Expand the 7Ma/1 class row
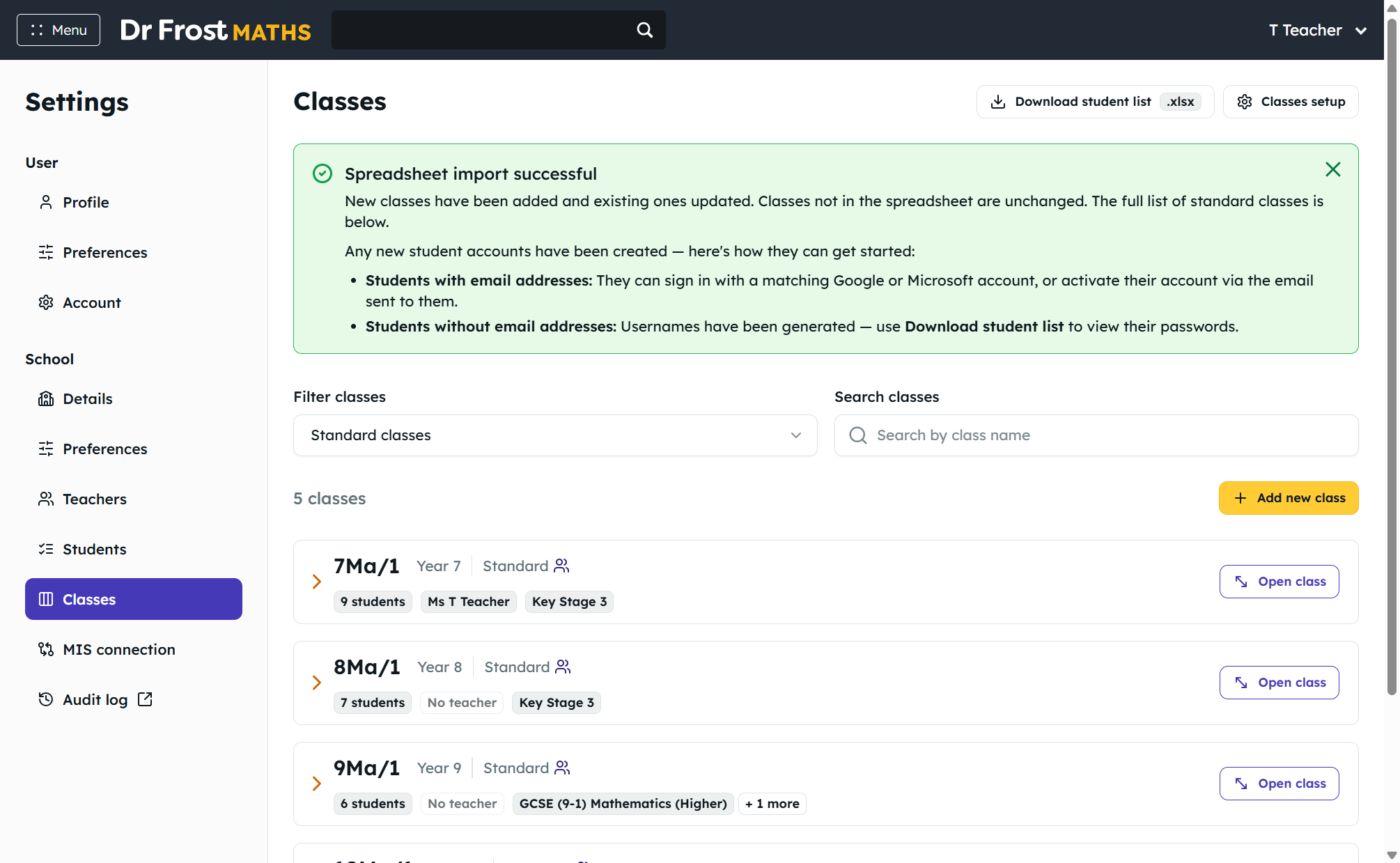1400x863 pixels. 317,582
